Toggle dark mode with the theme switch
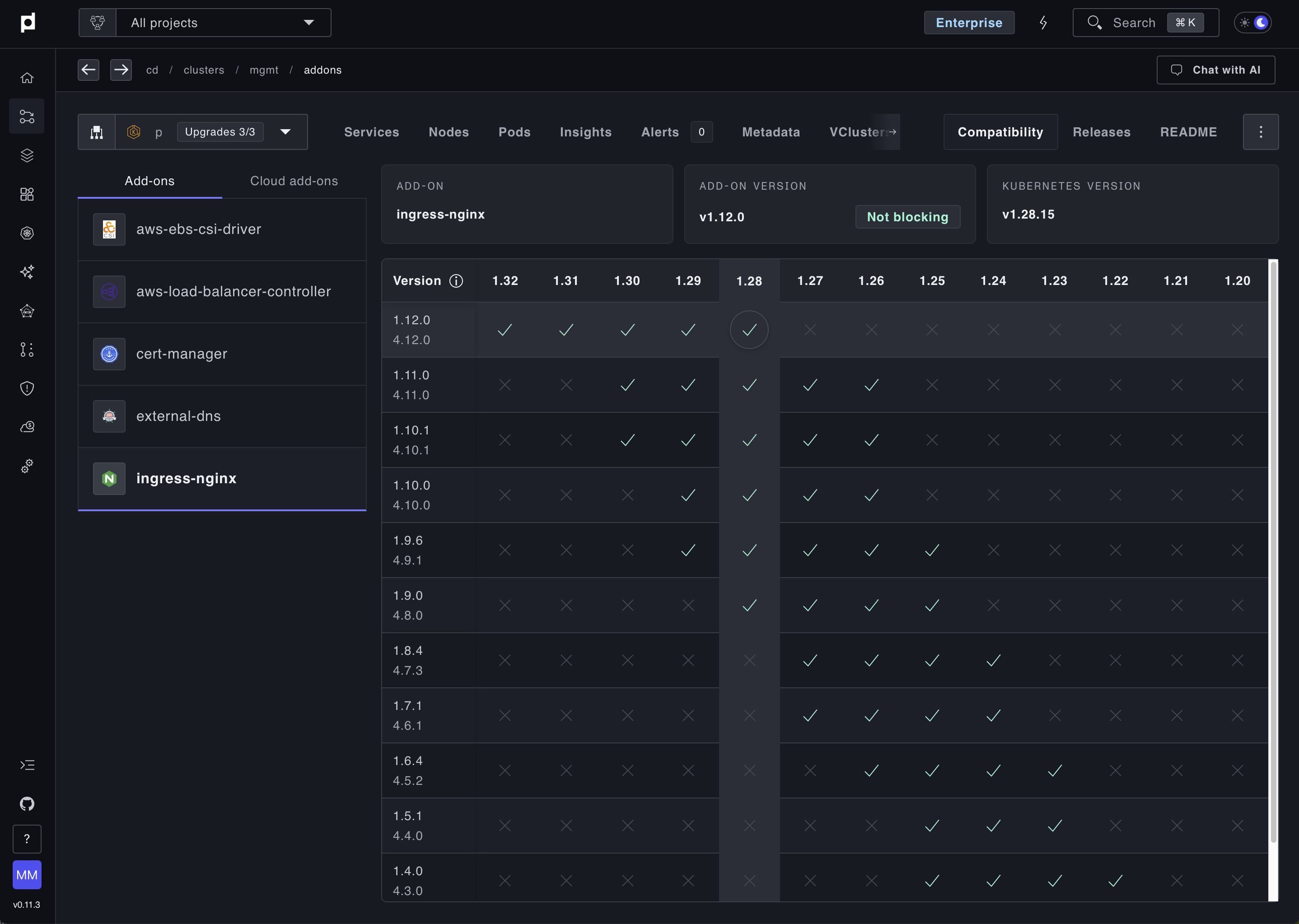This screenshot has width=1299, height=924. 1252,23
